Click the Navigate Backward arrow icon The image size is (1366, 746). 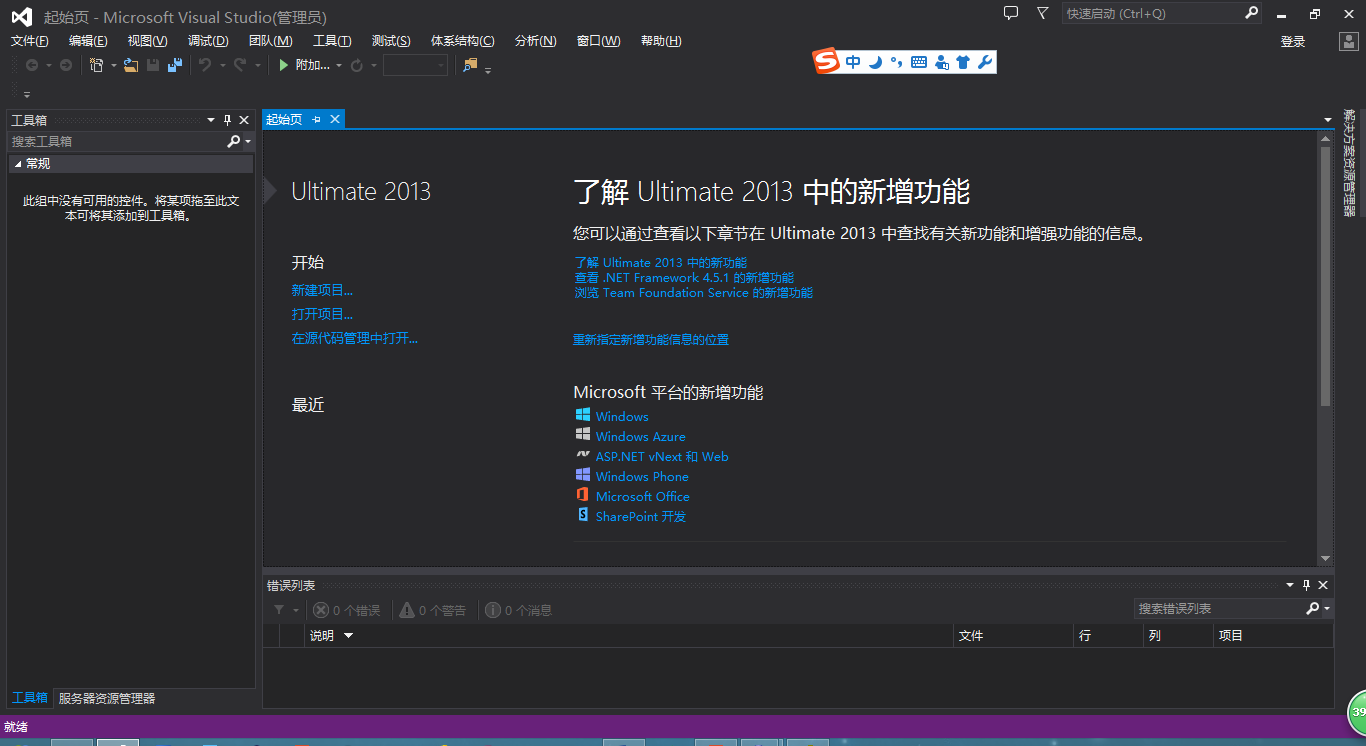pyautogui.click(x=32, y=65)
